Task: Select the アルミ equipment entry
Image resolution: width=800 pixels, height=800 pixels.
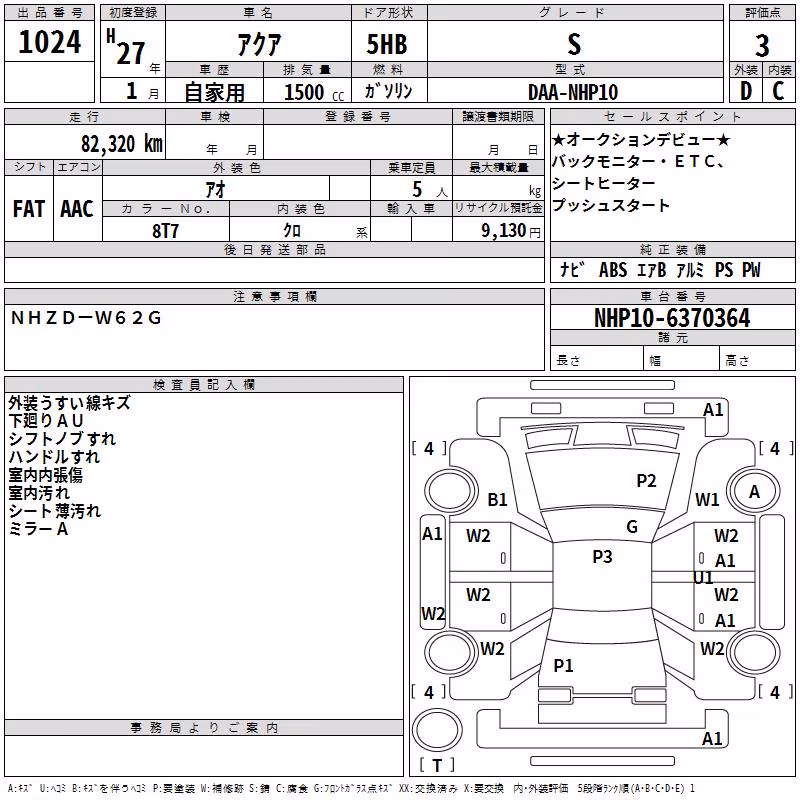Action: click(x=690, y=269)
